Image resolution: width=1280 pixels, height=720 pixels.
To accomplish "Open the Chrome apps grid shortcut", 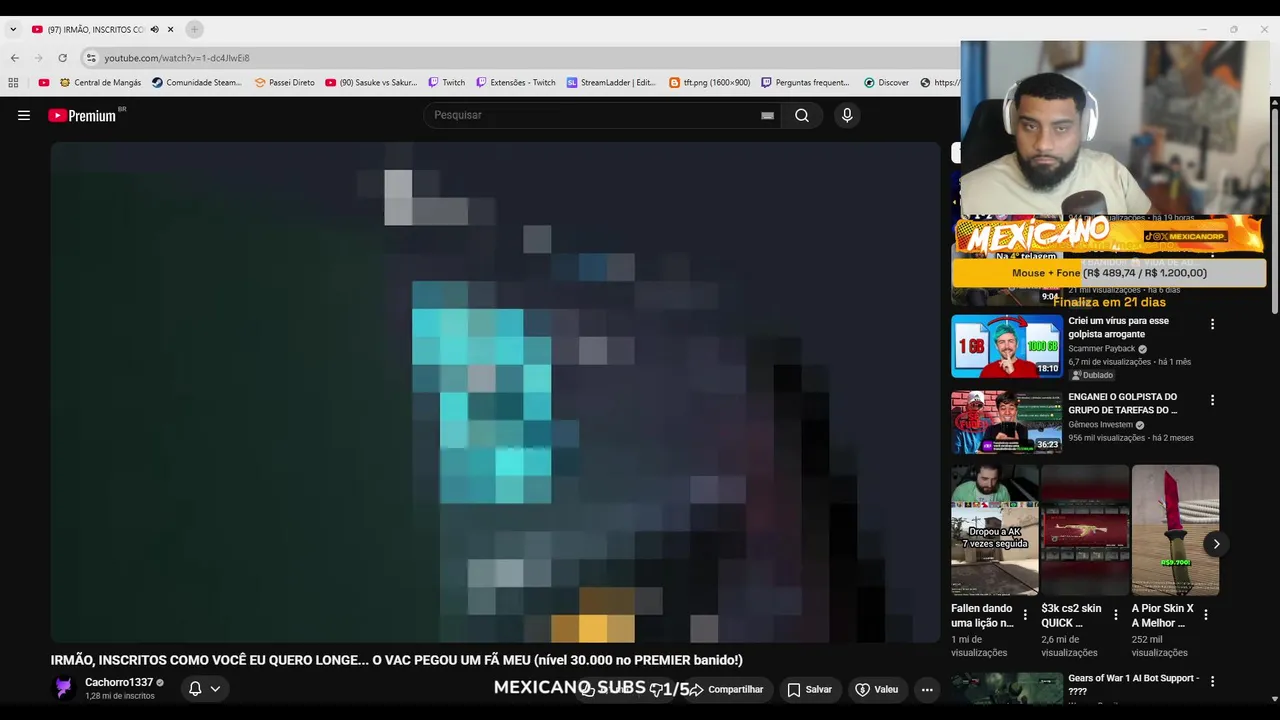I will coord(13,83).
